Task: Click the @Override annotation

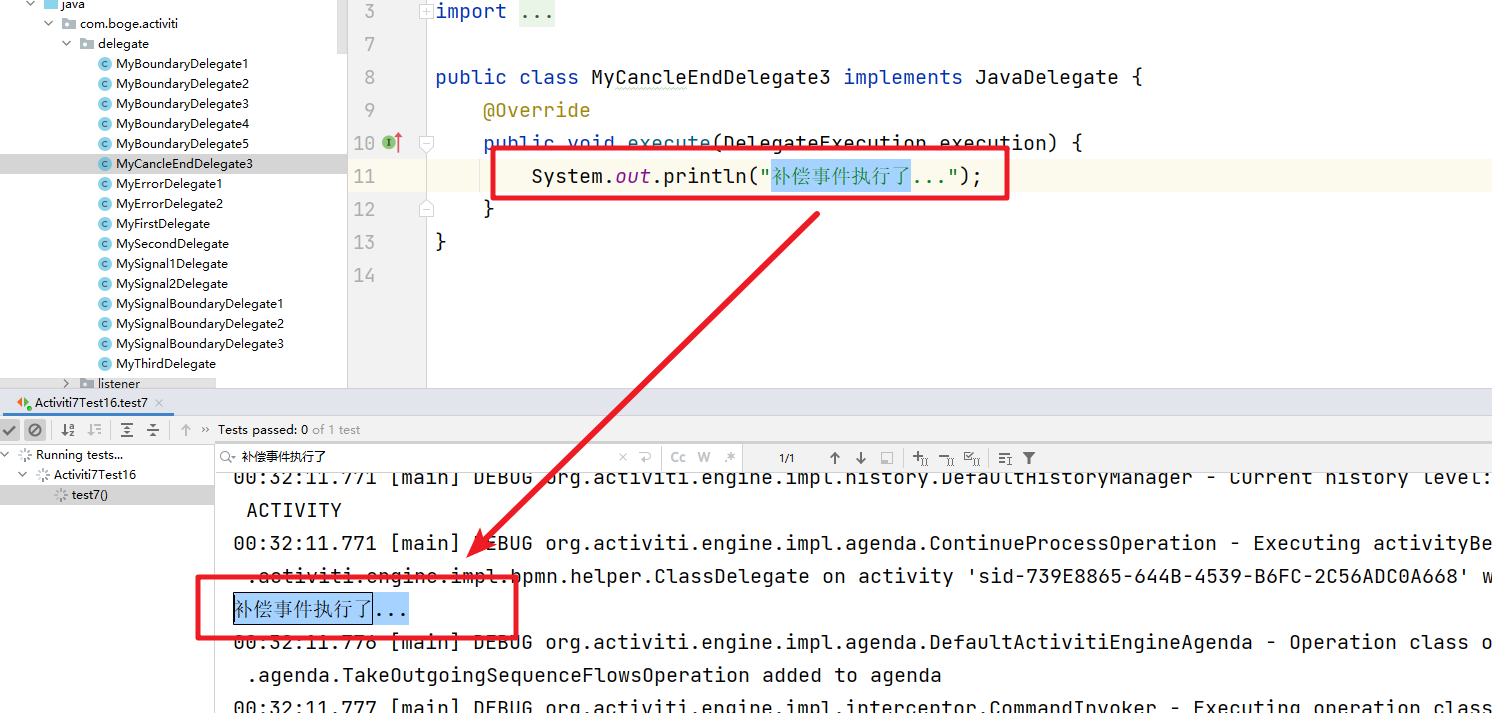Action: point(536,110)
